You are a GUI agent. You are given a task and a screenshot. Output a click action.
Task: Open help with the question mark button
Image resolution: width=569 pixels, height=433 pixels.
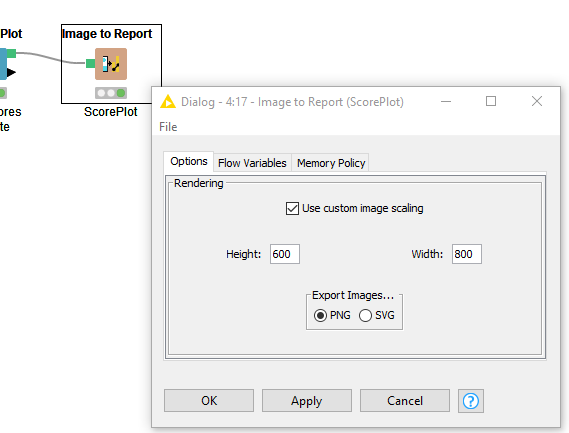pyautogui.click(x=471, y=401)
